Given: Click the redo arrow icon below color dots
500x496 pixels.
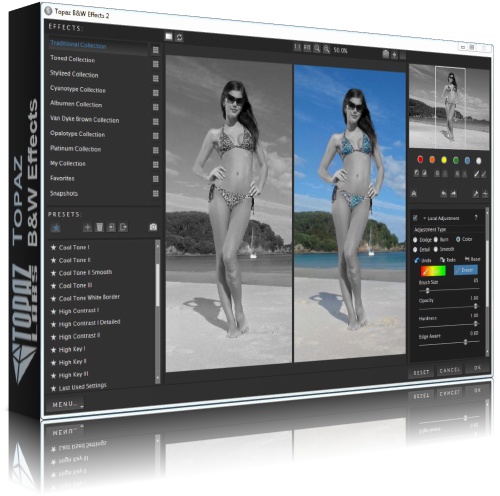Looking at the screenshot, I should [454, 194].
